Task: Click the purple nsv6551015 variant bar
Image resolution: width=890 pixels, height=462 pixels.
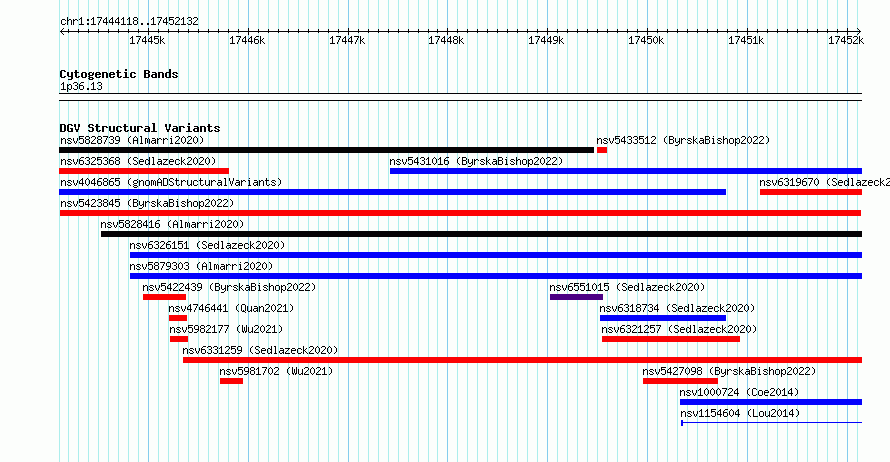Action: tap(576, 297)
